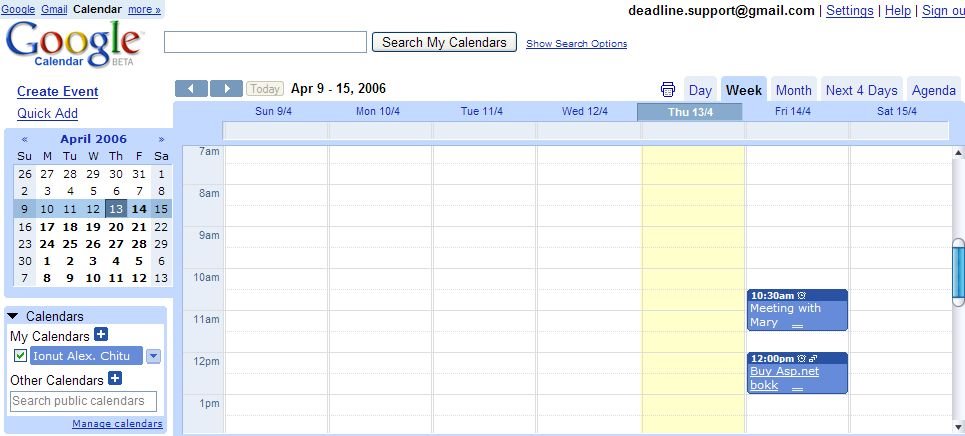Click the reminder icon on the 10:30am event

801,296
